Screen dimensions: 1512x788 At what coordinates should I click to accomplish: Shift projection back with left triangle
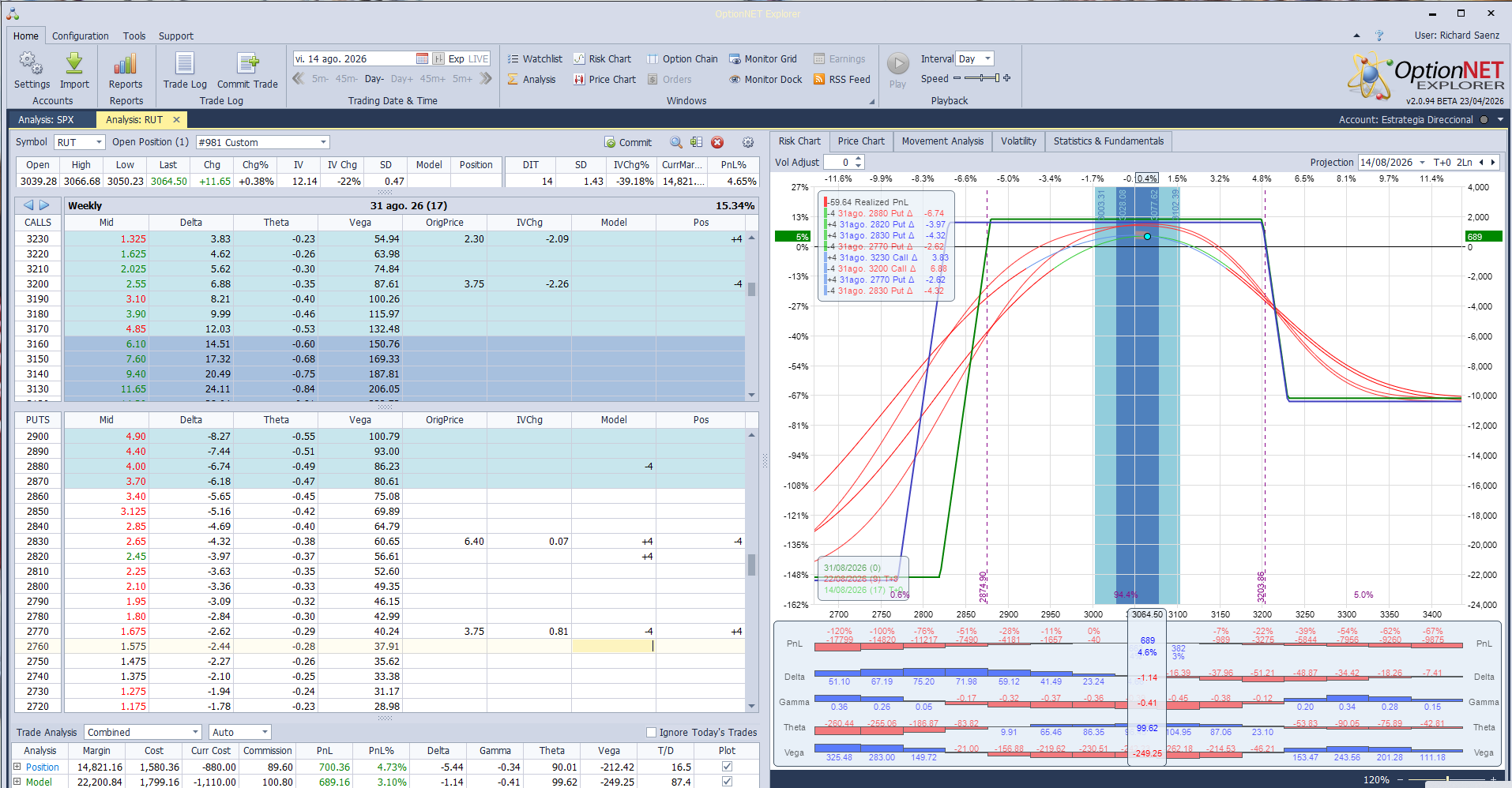click(x=1481, y=162)
